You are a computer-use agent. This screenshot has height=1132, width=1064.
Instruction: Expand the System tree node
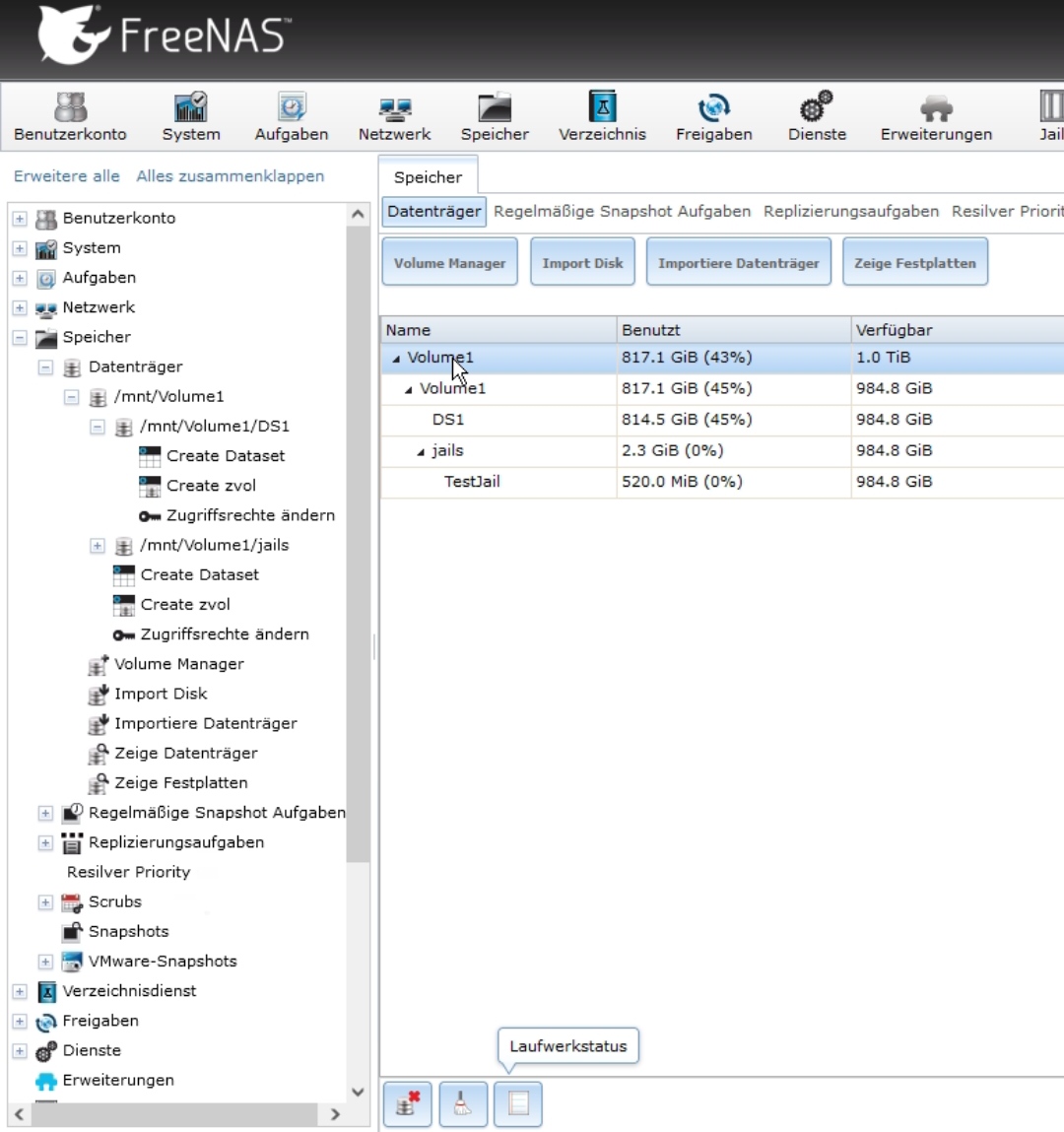pos(20,247)
